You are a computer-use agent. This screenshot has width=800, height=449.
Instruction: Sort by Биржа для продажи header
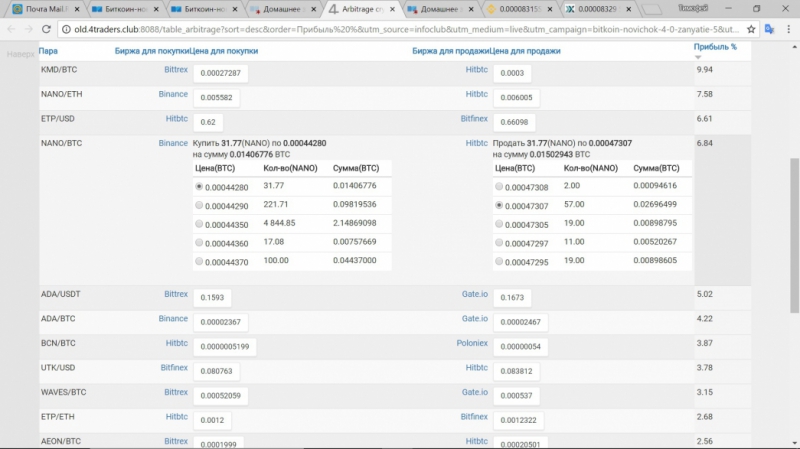(x=451, y=51)
